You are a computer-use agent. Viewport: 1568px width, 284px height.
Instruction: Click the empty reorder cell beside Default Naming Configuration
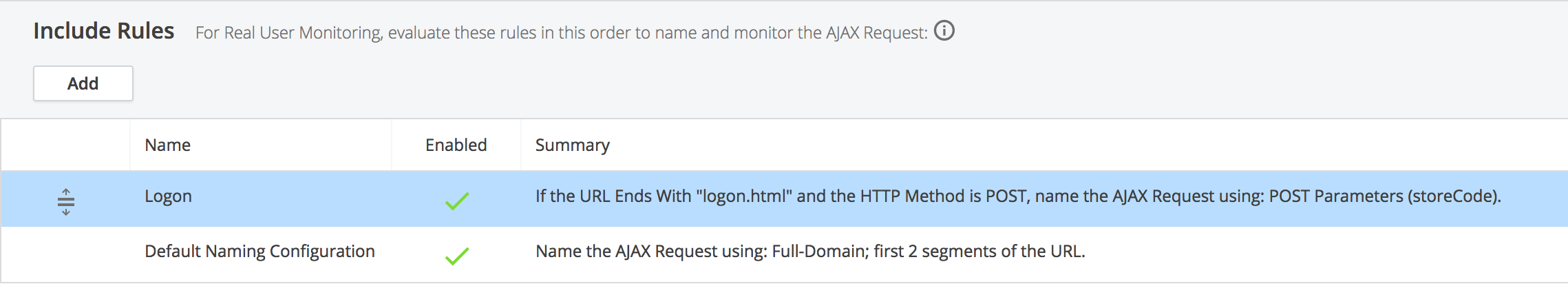pos(65,254)
